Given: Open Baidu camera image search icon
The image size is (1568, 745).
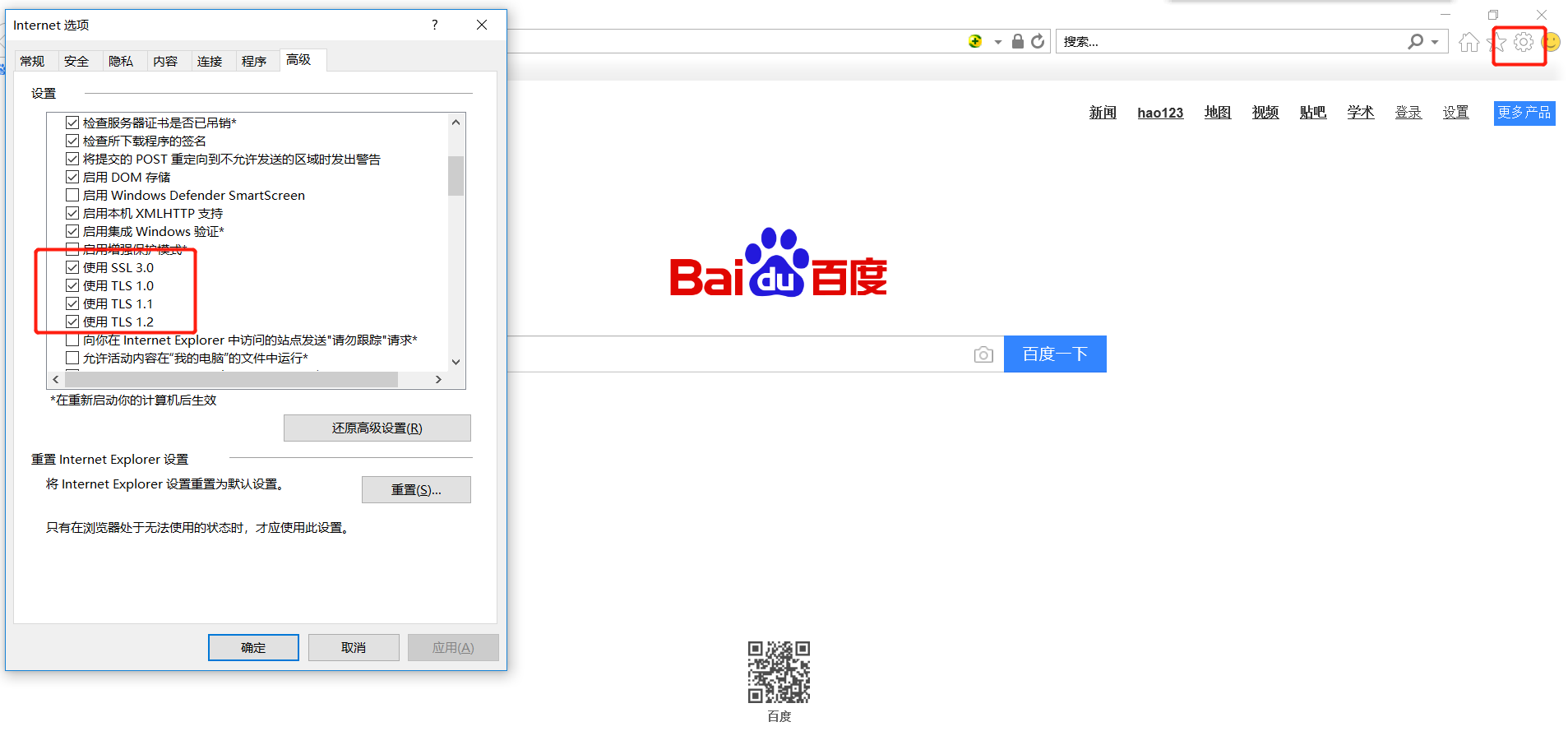Looking at the screenshot, I should (x=983, y=354).
